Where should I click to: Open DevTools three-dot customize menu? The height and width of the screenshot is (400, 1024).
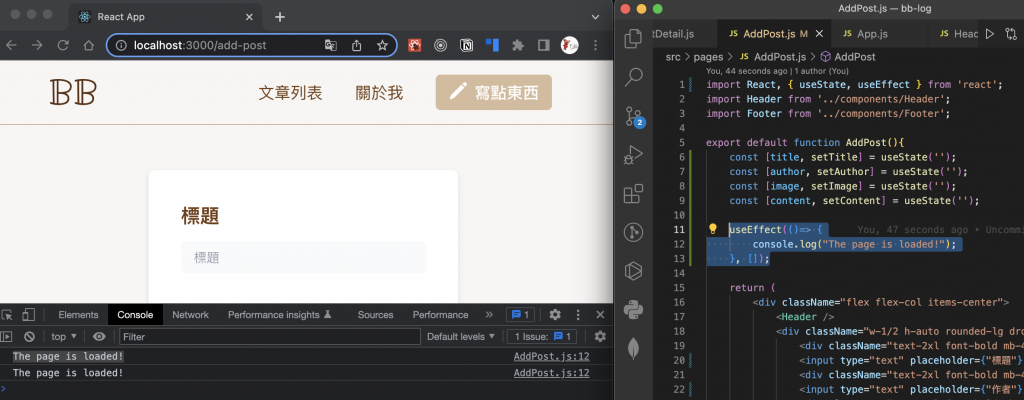577,314
